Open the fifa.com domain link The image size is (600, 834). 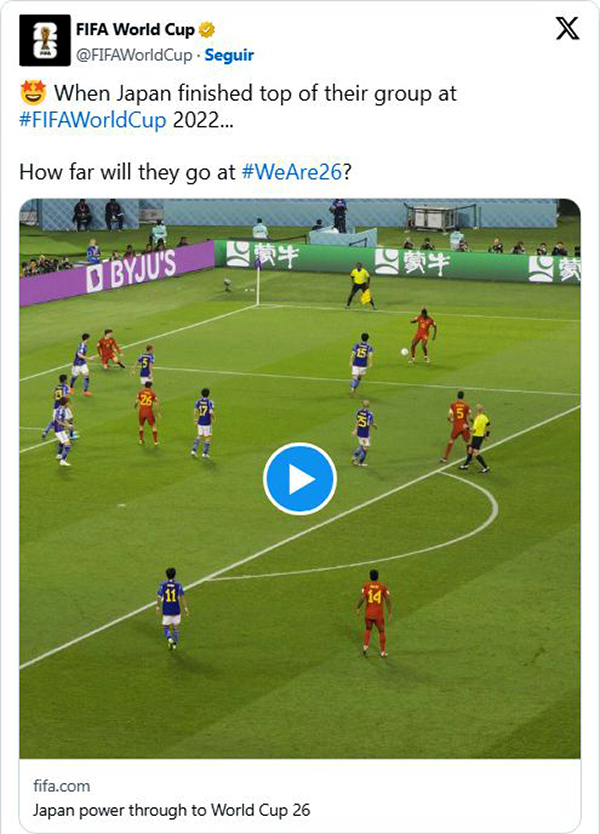click(61, 786)
